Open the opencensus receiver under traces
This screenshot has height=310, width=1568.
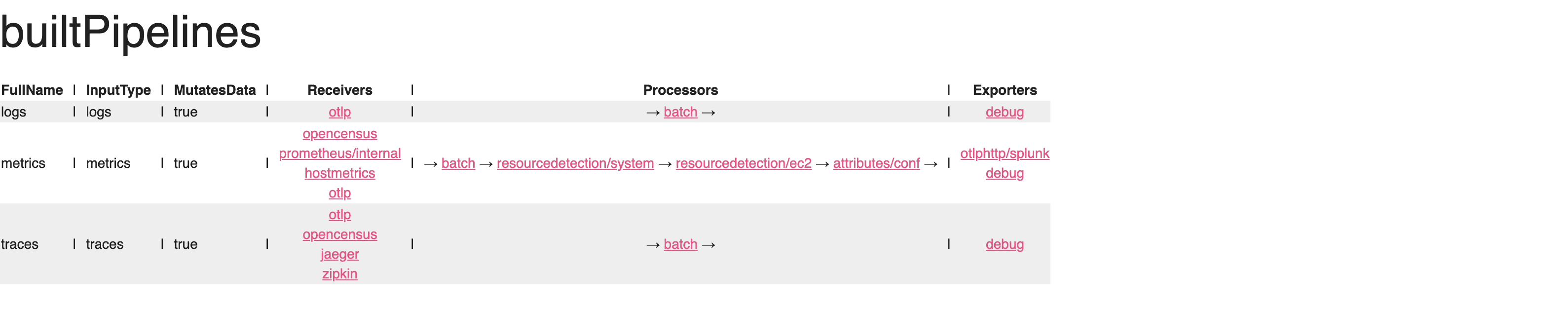pos(339,234)
